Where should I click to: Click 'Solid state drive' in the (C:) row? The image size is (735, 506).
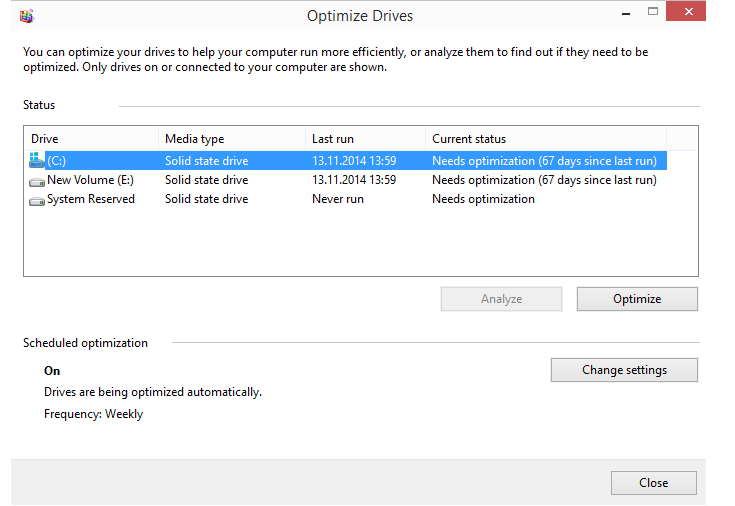point(206,161)
